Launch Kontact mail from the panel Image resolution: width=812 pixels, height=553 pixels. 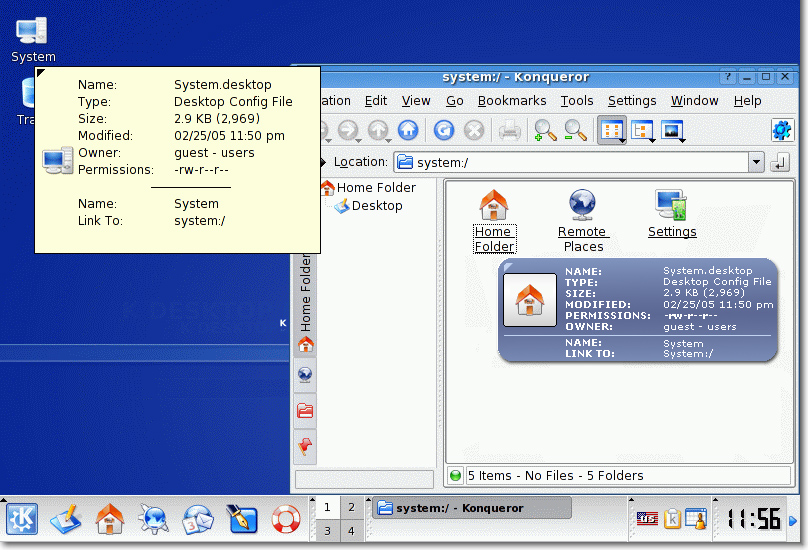(x=198, y=518)
